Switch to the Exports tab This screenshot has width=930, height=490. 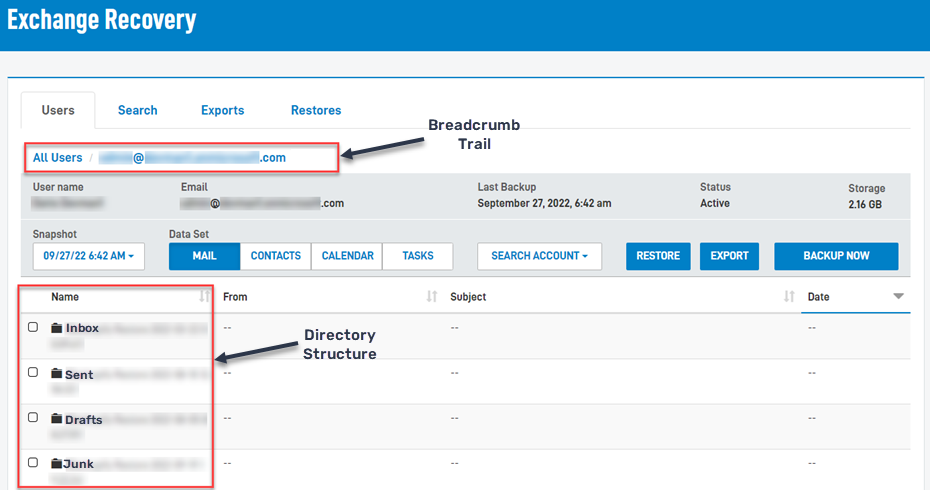(222, 110)
